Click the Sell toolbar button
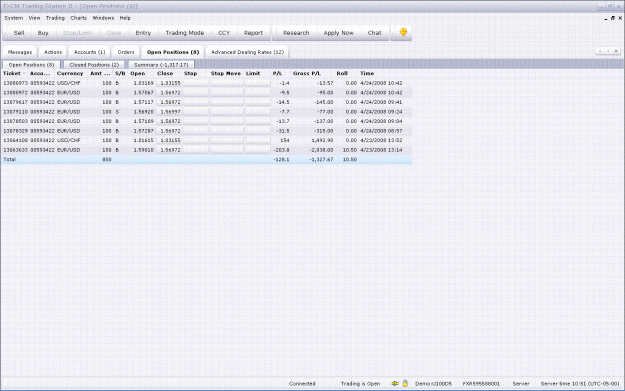This screenshot has width=625, height=391. point(19,33)
